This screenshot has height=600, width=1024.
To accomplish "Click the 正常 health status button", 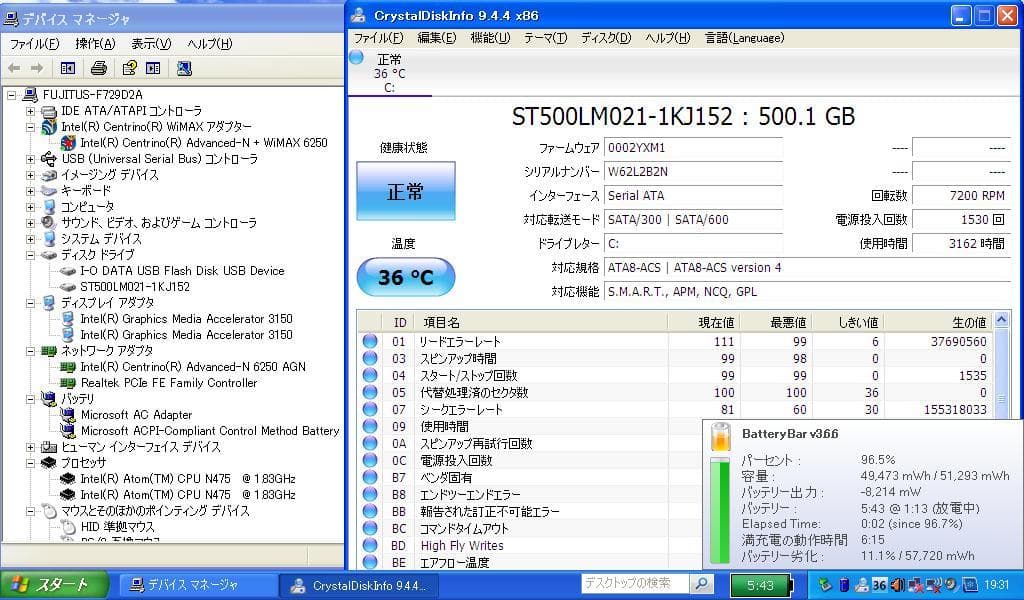I will [405, 190].
